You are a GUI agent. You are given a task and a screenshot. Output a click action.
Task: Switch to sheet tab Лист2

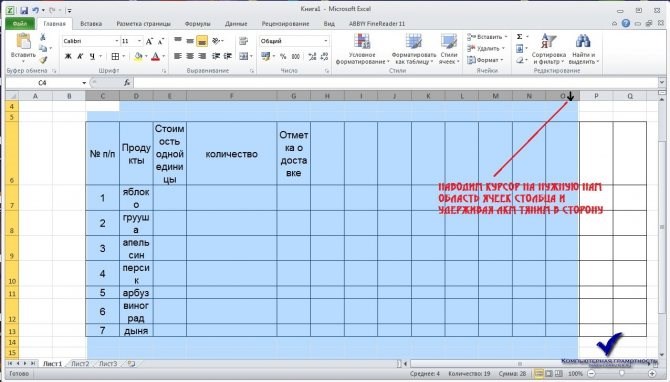[80, 364]
